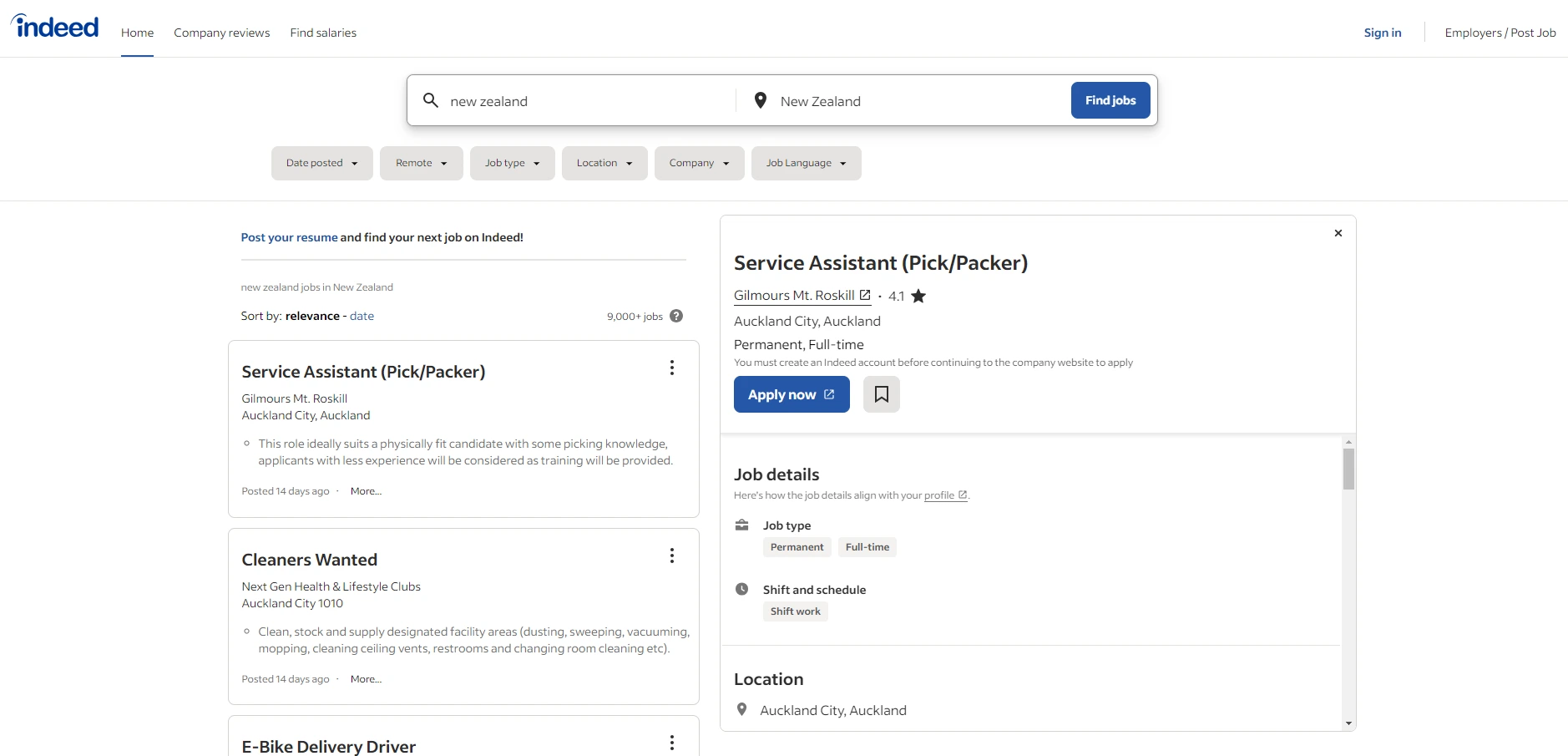Click the jobs count help question icon

(x=676, y=316)
